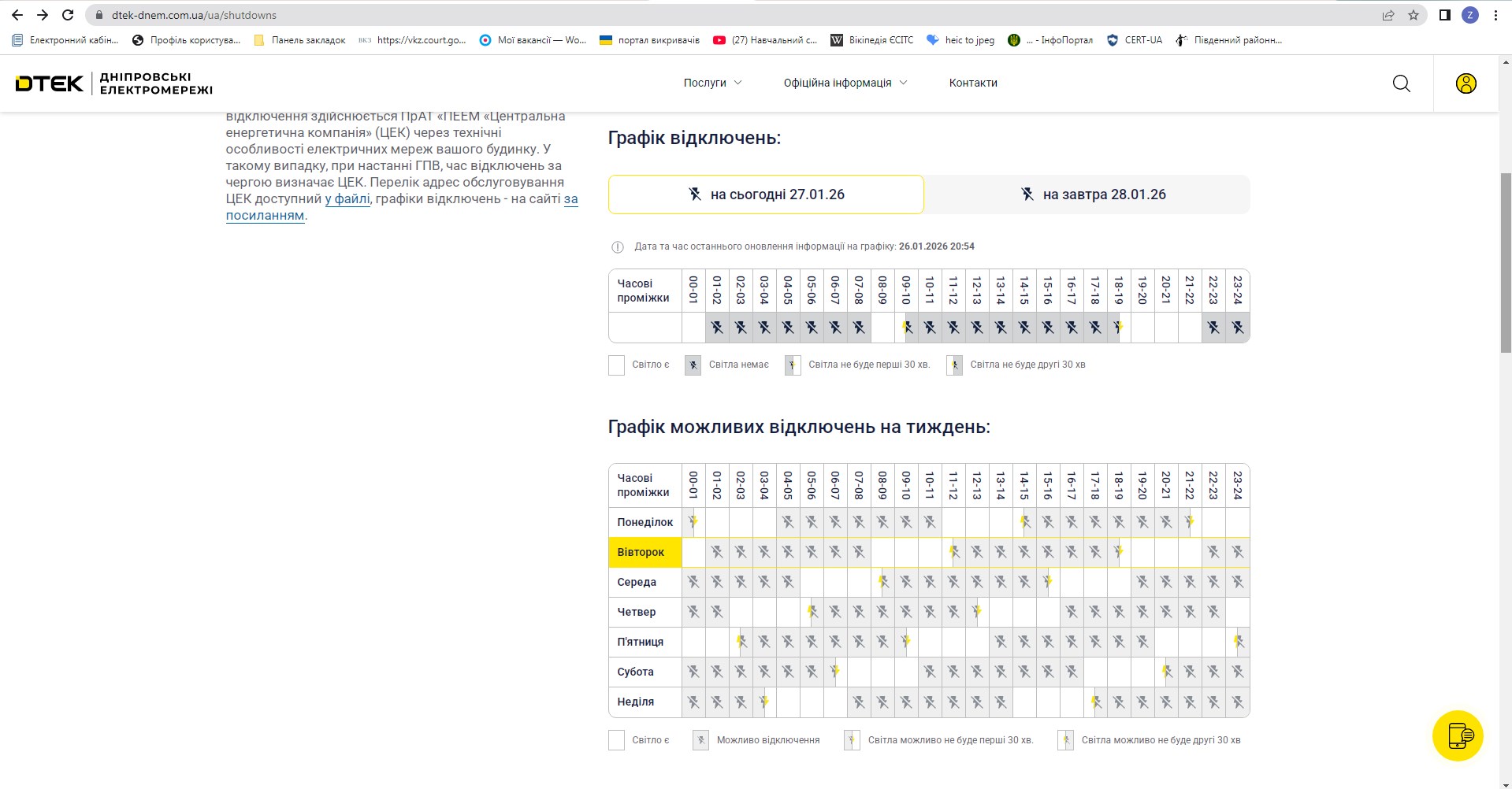The width and height of the screenshot is (1512, 789).
Task: Open the yellow floating chat widget button
Action: pyautogui.click(x=1457, y=735)
